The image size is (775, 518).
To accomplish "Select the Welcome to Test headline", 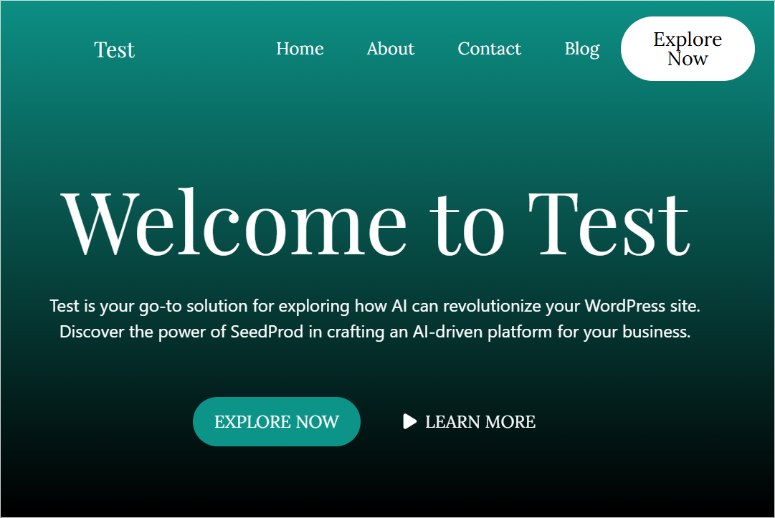I will [375, 222].
